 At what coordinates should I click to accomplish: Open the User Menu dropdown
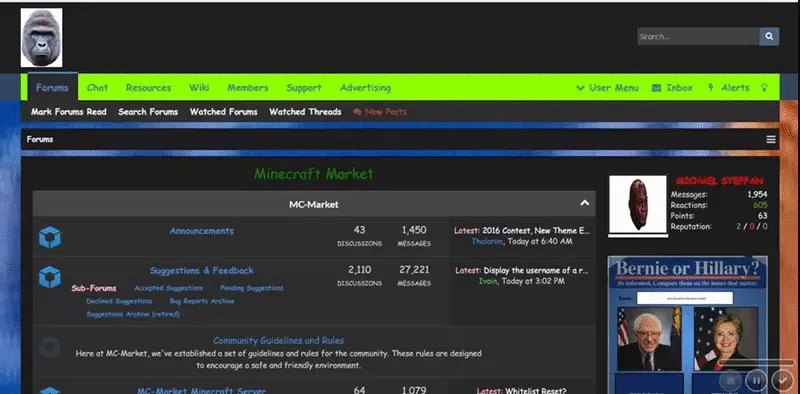click(608, 88)
